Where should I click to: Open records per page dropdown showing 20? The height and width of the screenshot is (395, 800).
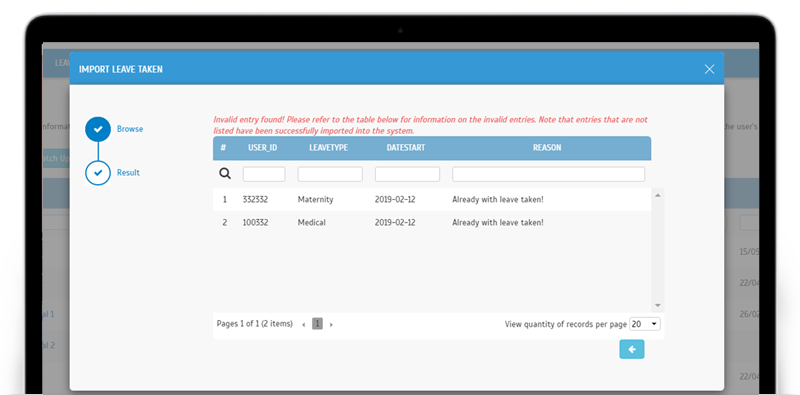[645, 324]
